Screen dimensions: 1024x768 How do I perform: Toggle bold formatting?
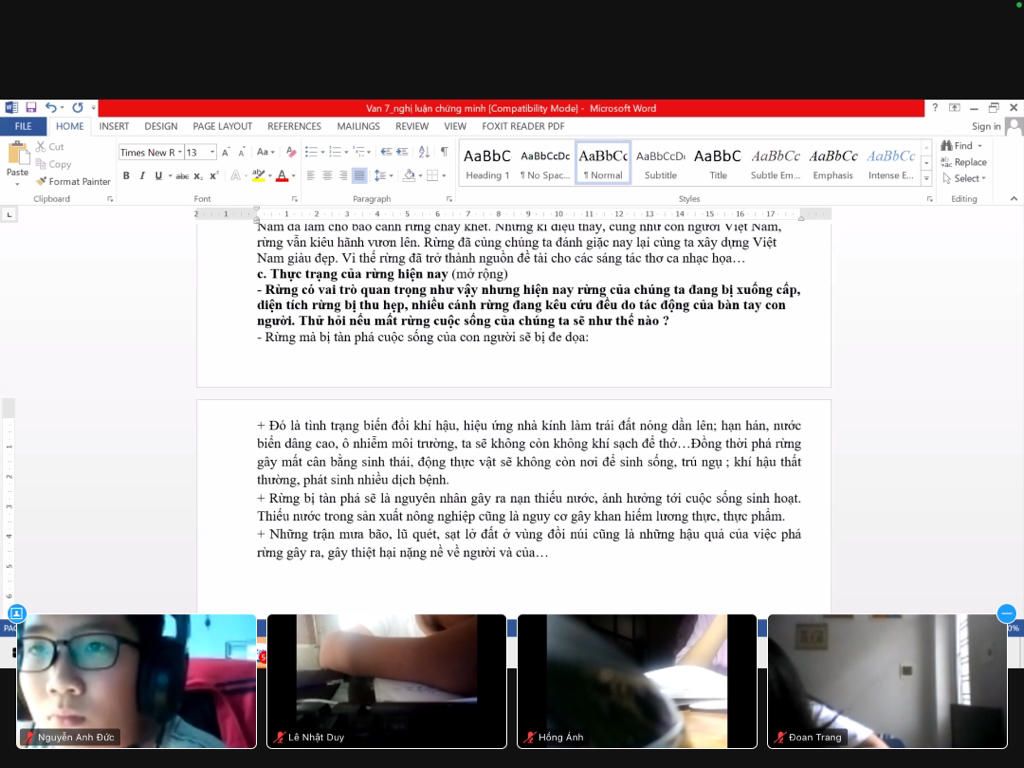pyautogui.click(x=126, y=176)
